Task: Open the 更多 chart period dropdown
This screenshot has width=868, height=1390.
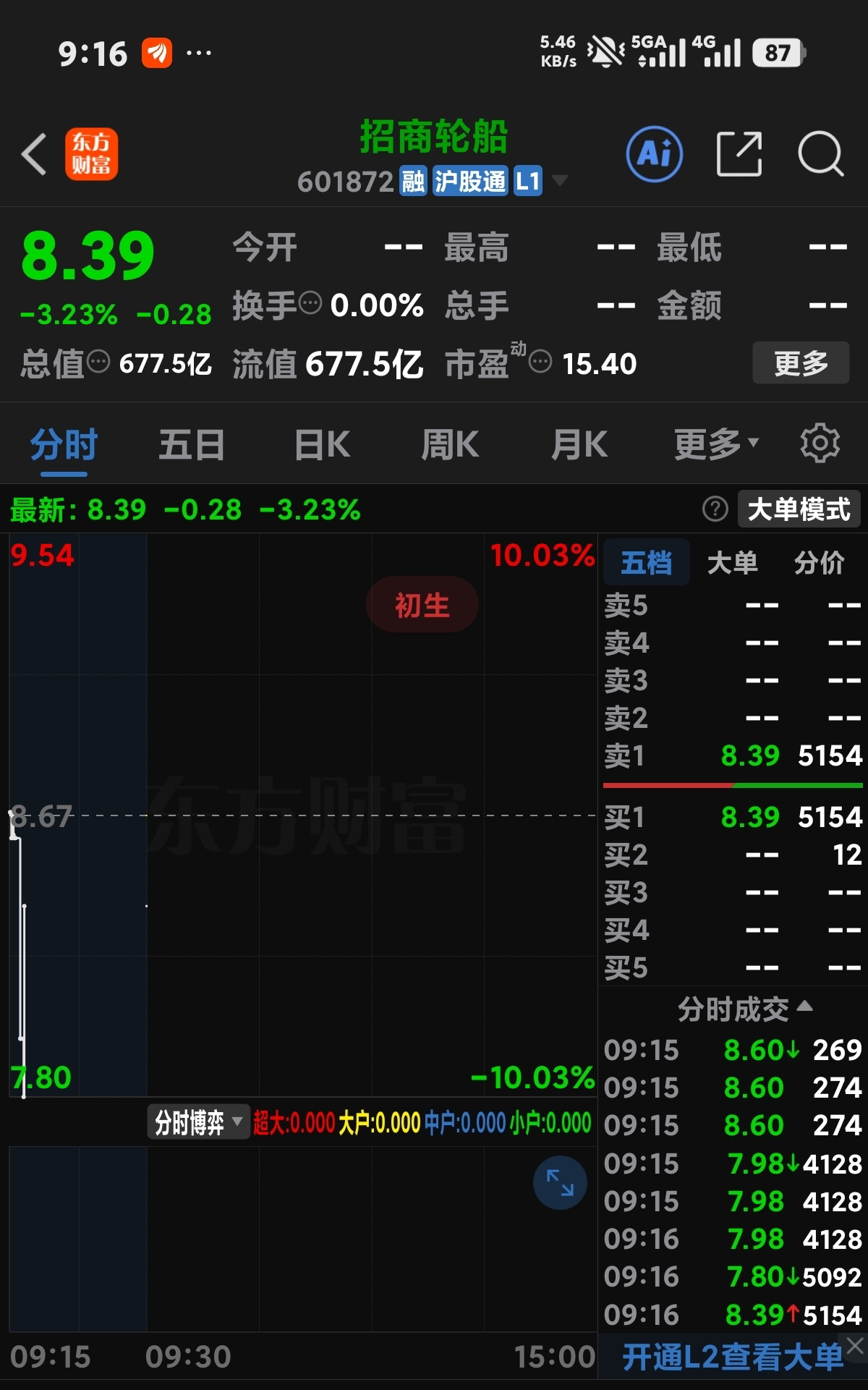Action: (717, 444)
